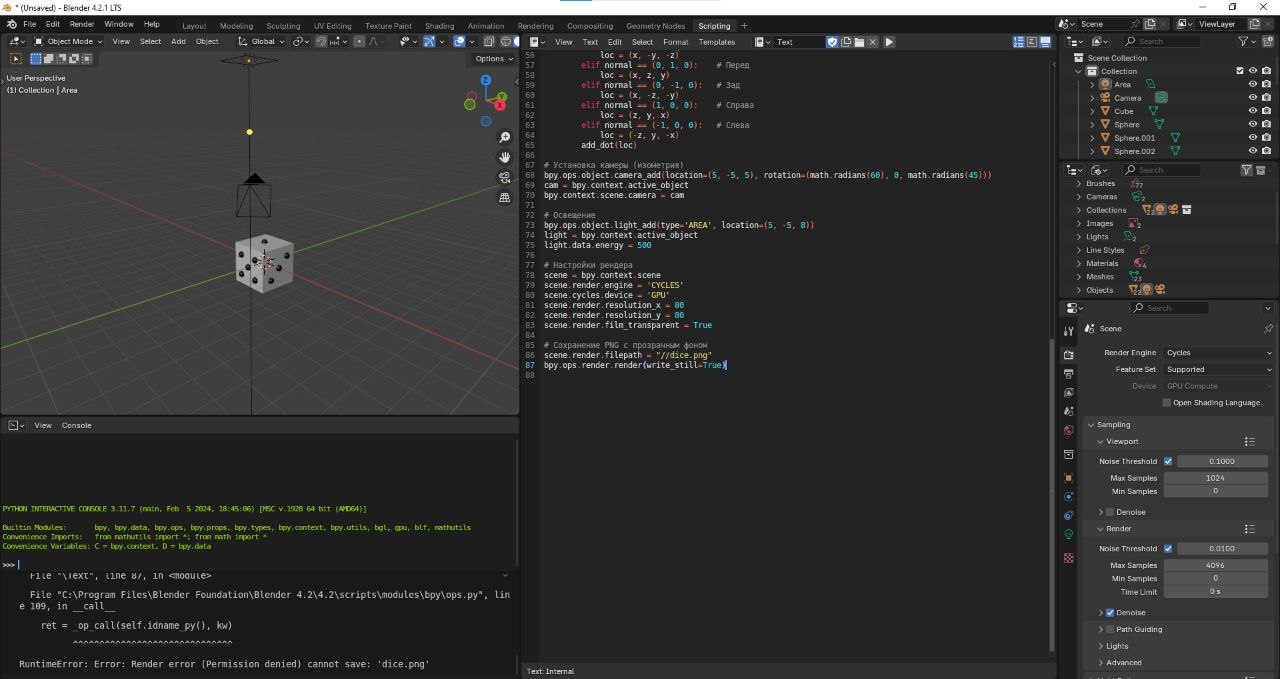This screenshot has height=679, width=1280.
Task: Click the viewport Options button
Action: click(x=493, y=59)
